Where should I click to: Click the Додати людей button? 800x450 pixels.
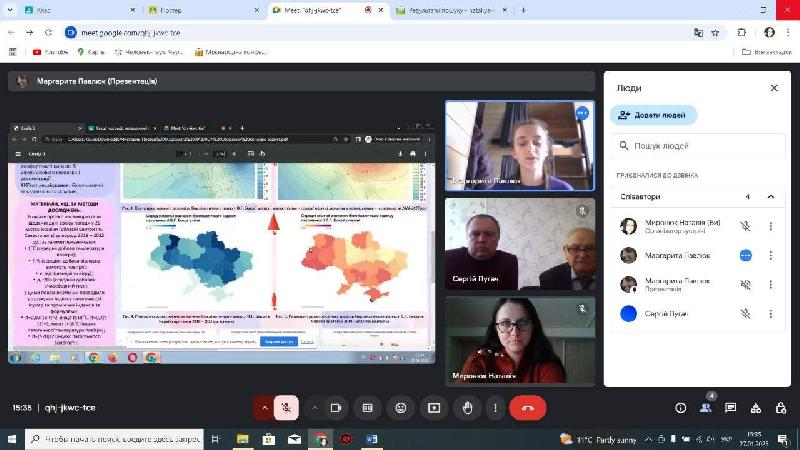(x=653, y=115)
